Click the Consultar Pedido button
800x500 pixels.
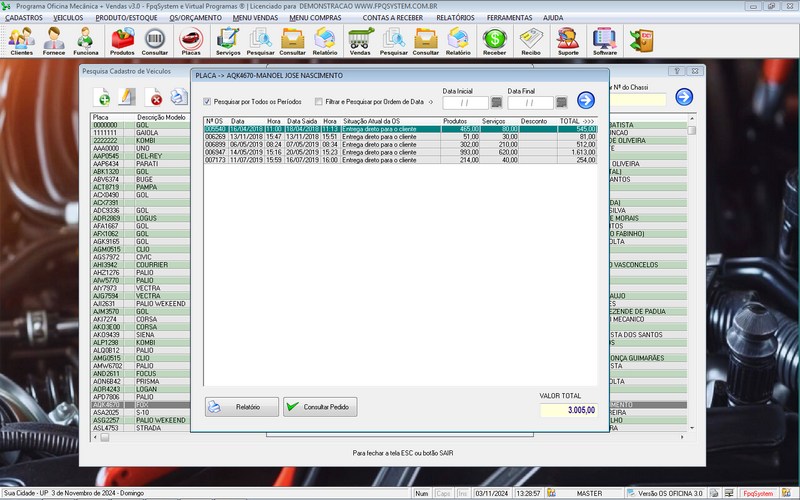click(319, 407)
